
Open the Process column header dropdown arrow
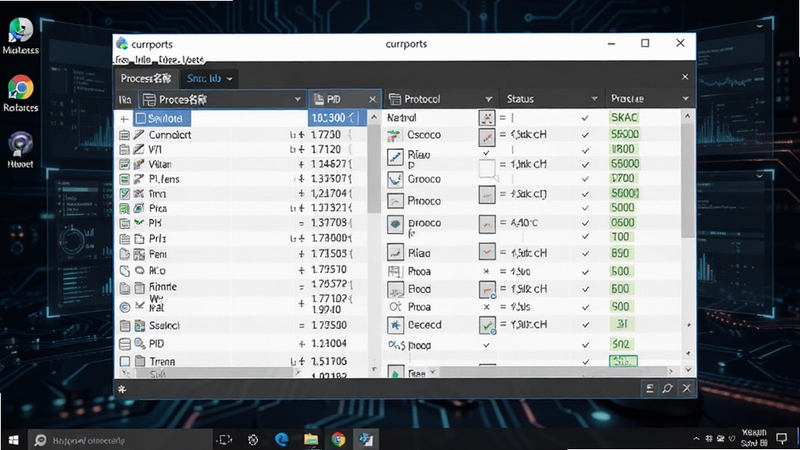click(297, 99)
